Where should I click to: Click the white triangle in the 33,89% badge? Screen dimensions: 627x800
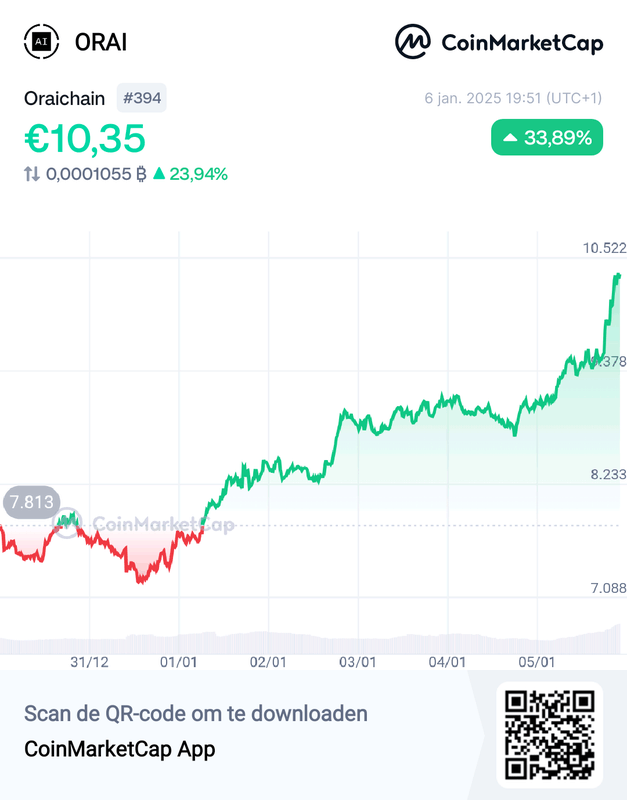pyautogui.click(x=510, y=139)
